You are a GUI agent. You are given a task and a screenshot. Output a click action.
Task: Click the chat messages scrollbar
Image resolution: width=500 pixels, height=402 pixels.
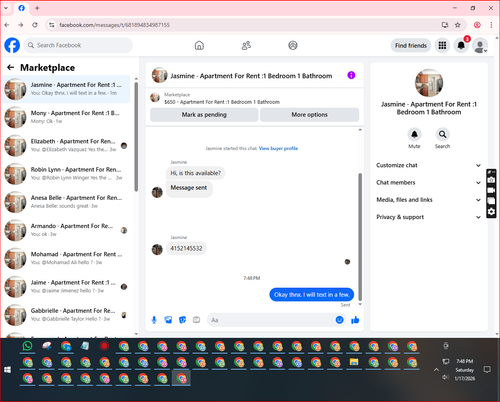[x=360, y=237]
